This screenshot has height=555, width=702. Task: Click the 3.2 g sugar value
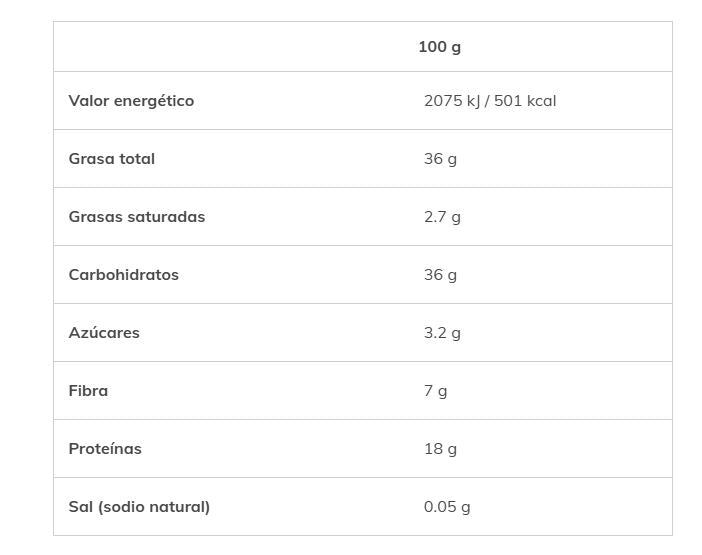tap(442, 333)
